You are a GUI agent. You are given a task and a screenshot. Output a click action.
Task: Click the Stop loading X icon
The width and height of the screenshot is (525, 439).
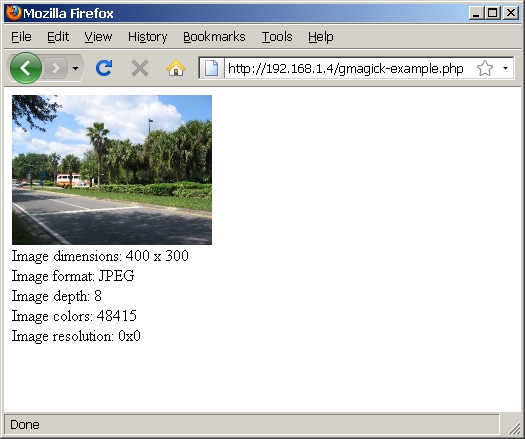[140, 69]
